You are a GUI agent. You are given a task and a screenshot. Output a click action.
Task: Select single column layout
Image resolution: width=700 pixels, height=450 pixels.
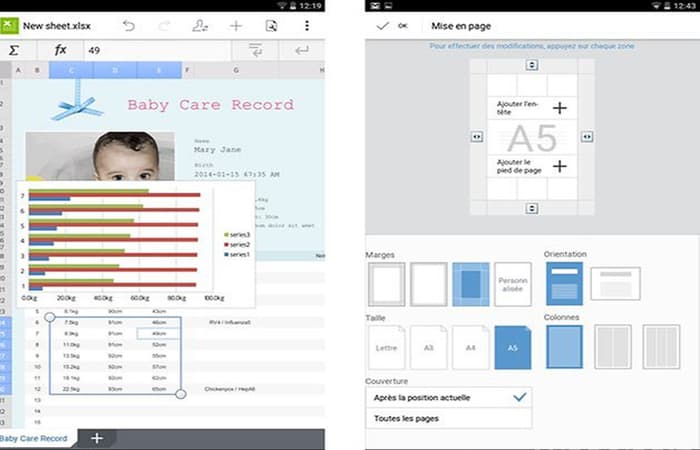pyautogui.click(x=564, y=347)
